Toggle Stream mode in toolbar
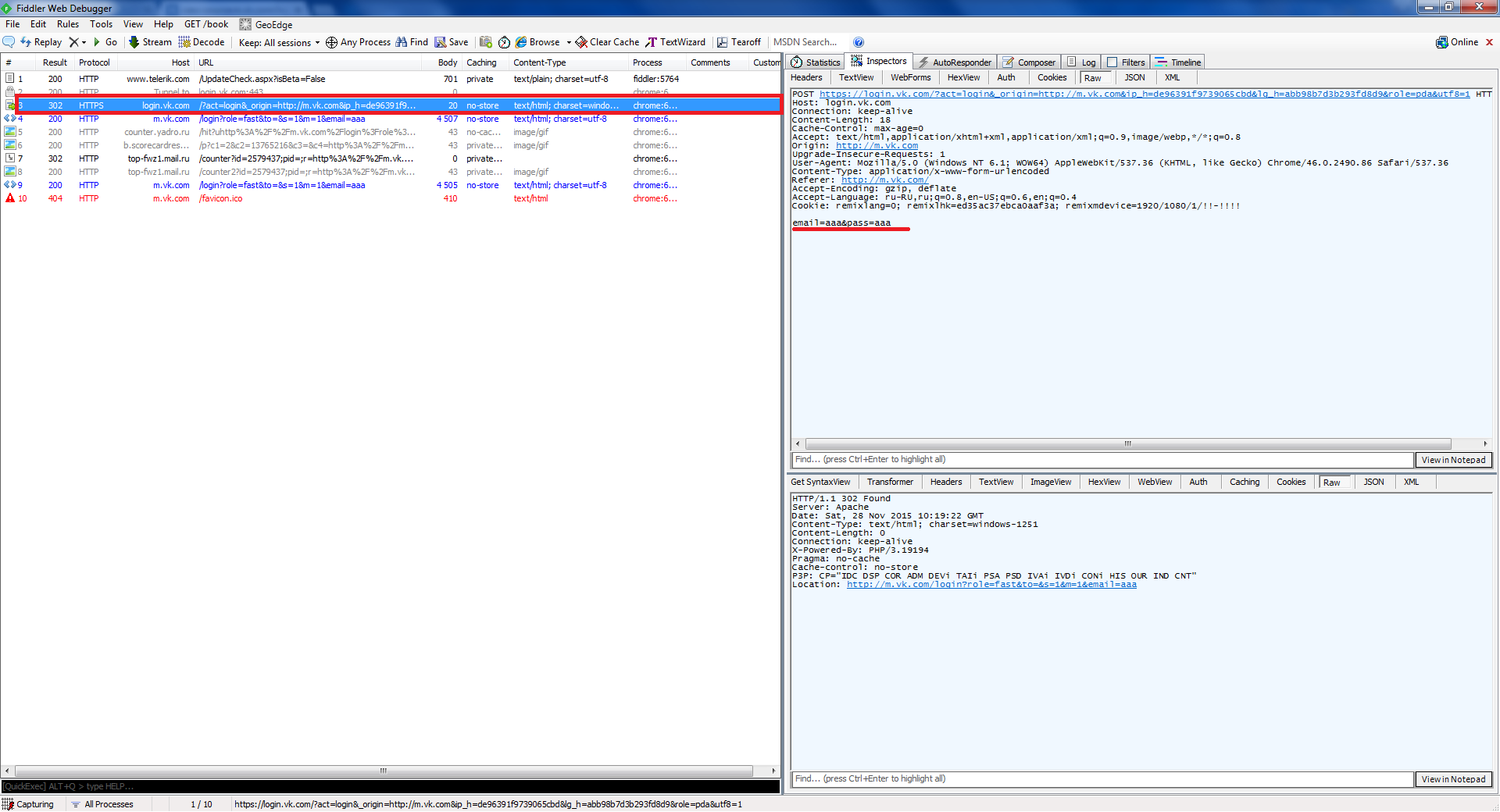Image resolution: width=1500 pixels, height=812 pixels. click(x=150, y=42)
